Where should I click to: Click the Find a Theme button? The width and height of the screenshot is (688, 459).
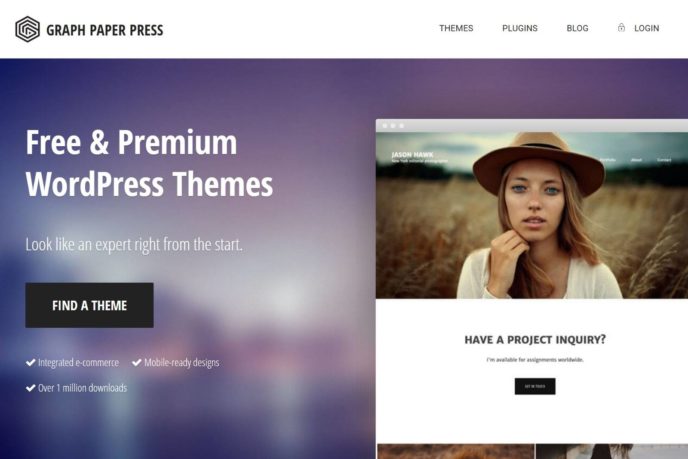[x=90, y=305]
